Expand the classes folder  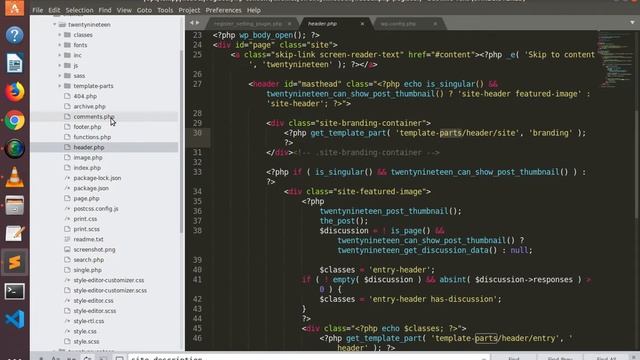click(x=60, y=35)
